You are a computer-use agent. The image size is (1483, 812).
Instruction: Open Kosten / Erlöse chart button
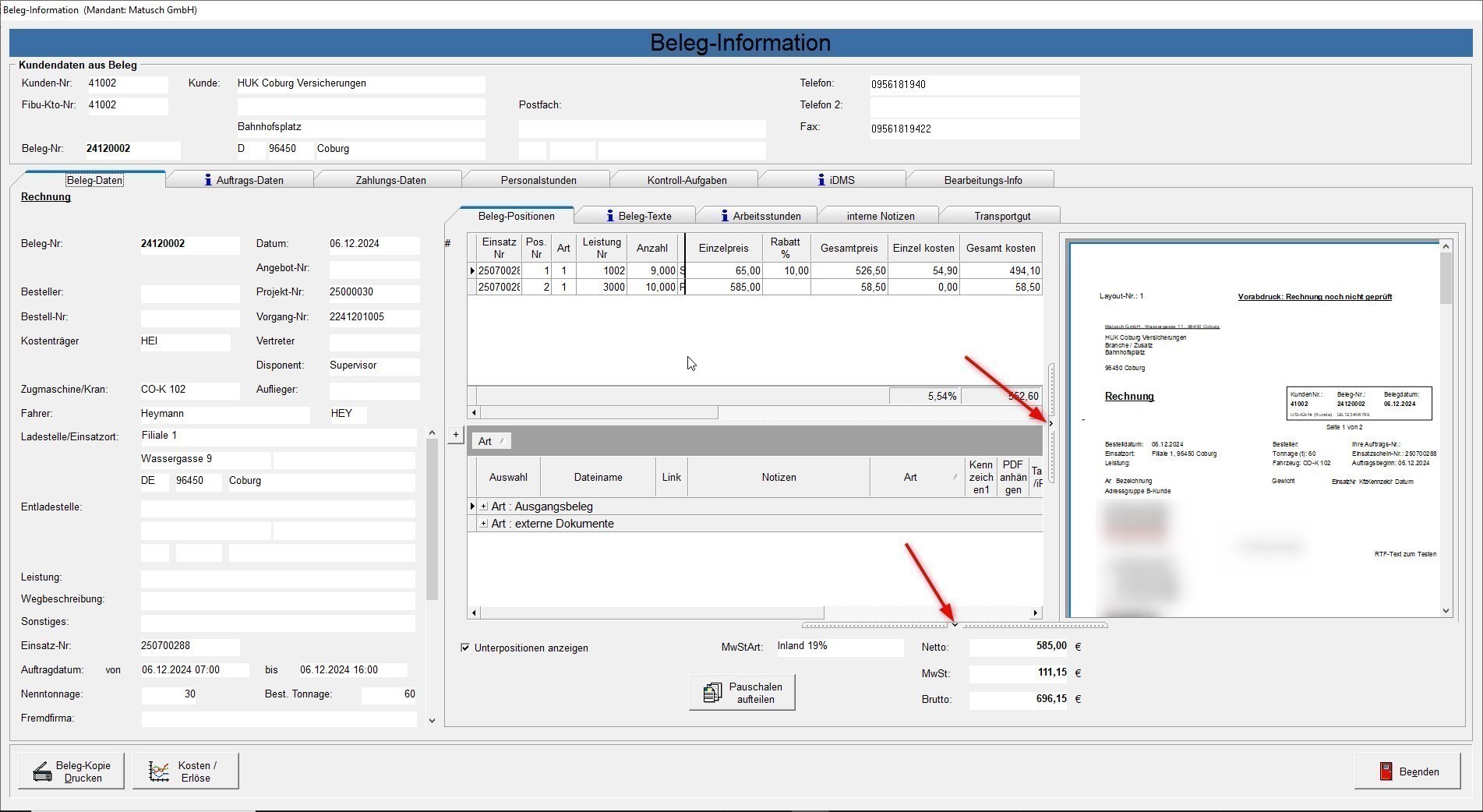pyautogui.click(x=185, y=771)
